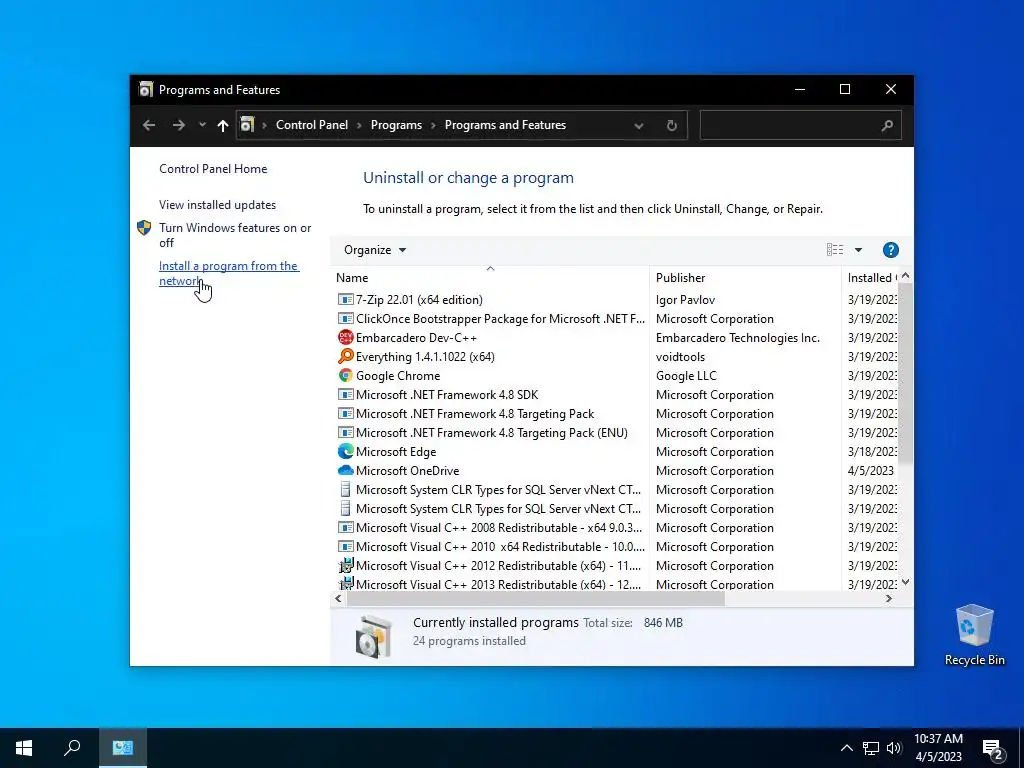1024x768 pixels.
Task: Click the Google Chrome icon in list
Action: pyautogui.click(x=345, y=376)
